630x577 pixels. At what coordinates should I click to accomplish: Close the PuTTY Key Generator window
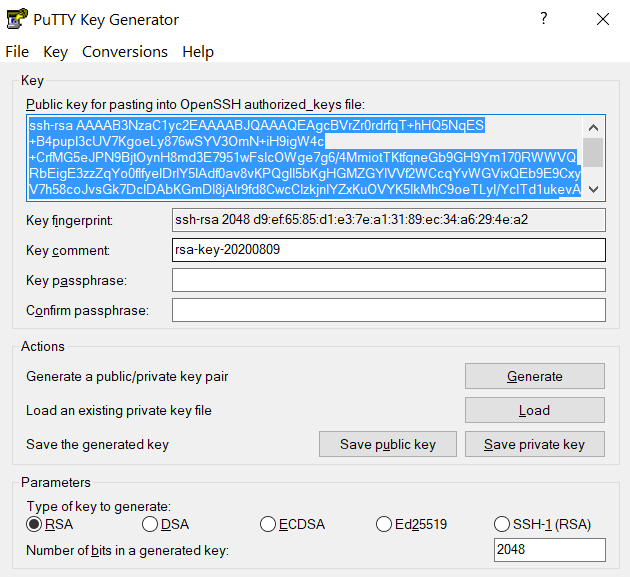pos(603,19)
